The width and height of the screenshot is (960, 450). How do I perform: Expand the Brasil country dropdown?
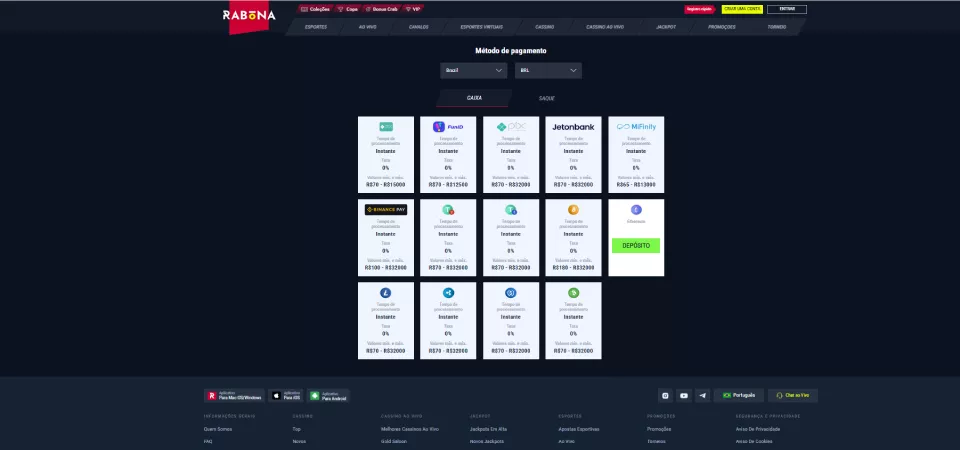coord(474,71)
